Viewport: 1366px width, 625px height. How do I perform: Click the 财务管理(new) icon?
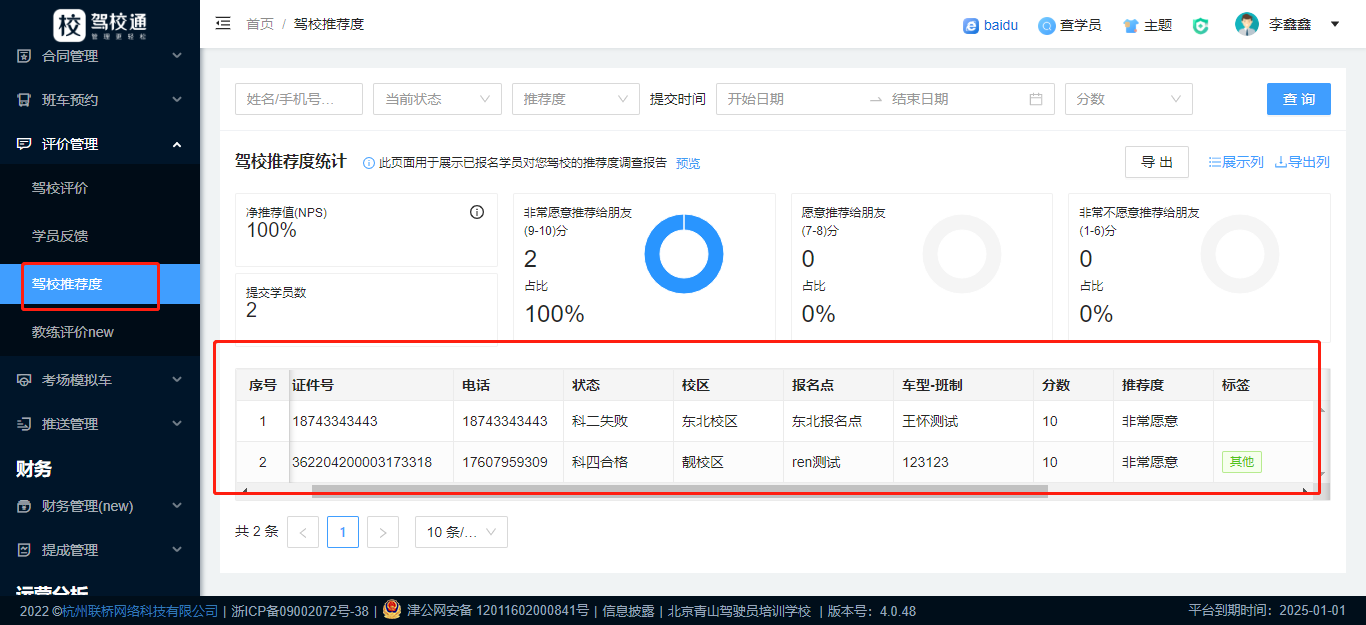click(x=24, y=506)
